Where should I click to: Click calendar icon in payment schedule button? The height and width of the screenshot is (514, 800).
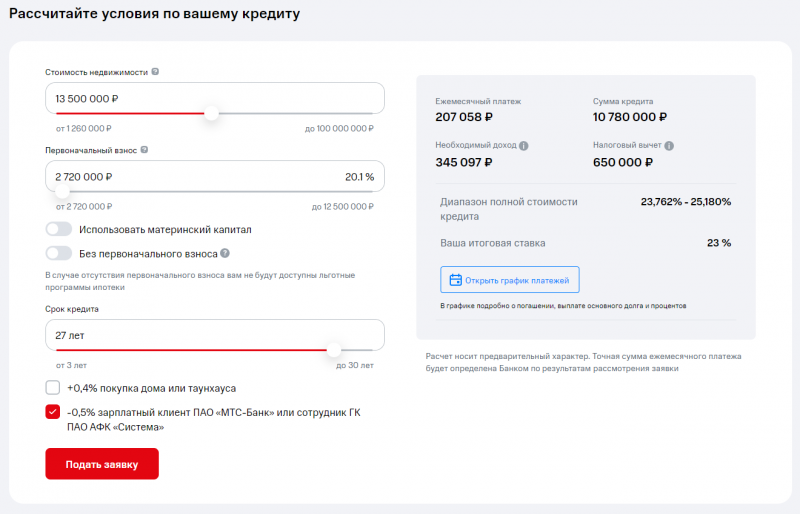point(456,280)
